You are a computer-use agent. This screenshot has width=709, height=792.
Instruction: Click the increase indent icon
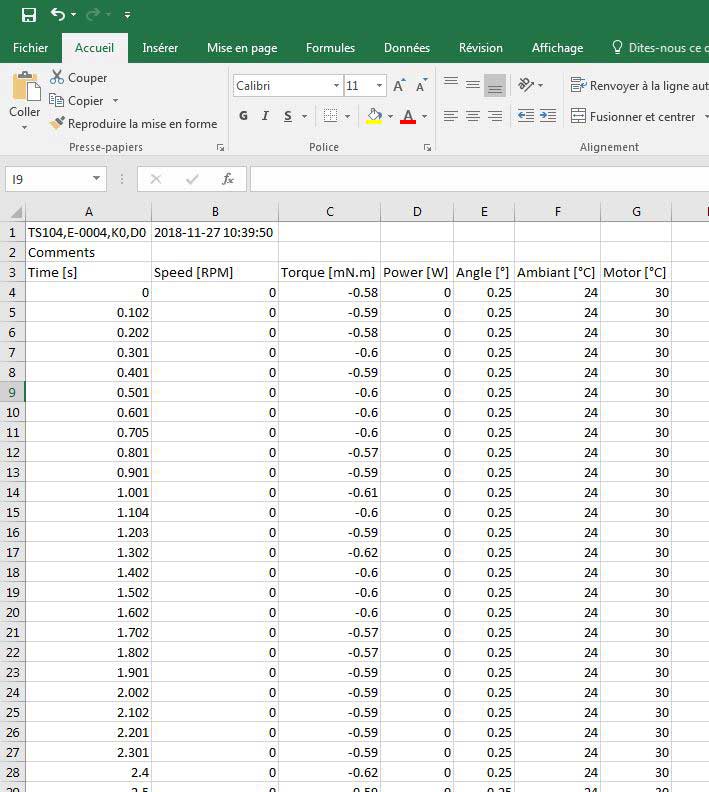548,117
